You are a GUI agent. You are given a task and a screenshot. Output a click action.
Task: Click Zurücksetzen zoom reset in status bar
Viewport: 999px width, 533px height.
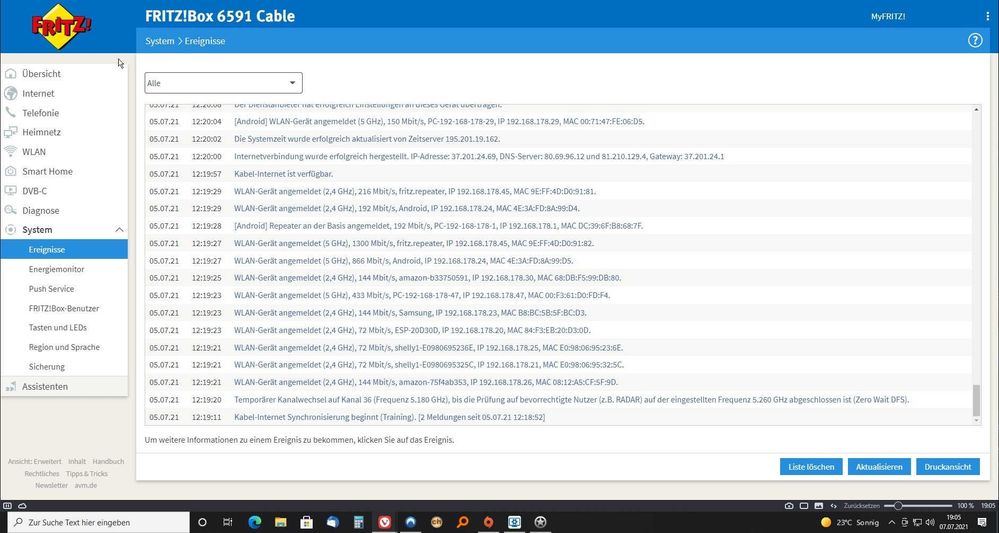pyautogui.click(x=861, y=506)
